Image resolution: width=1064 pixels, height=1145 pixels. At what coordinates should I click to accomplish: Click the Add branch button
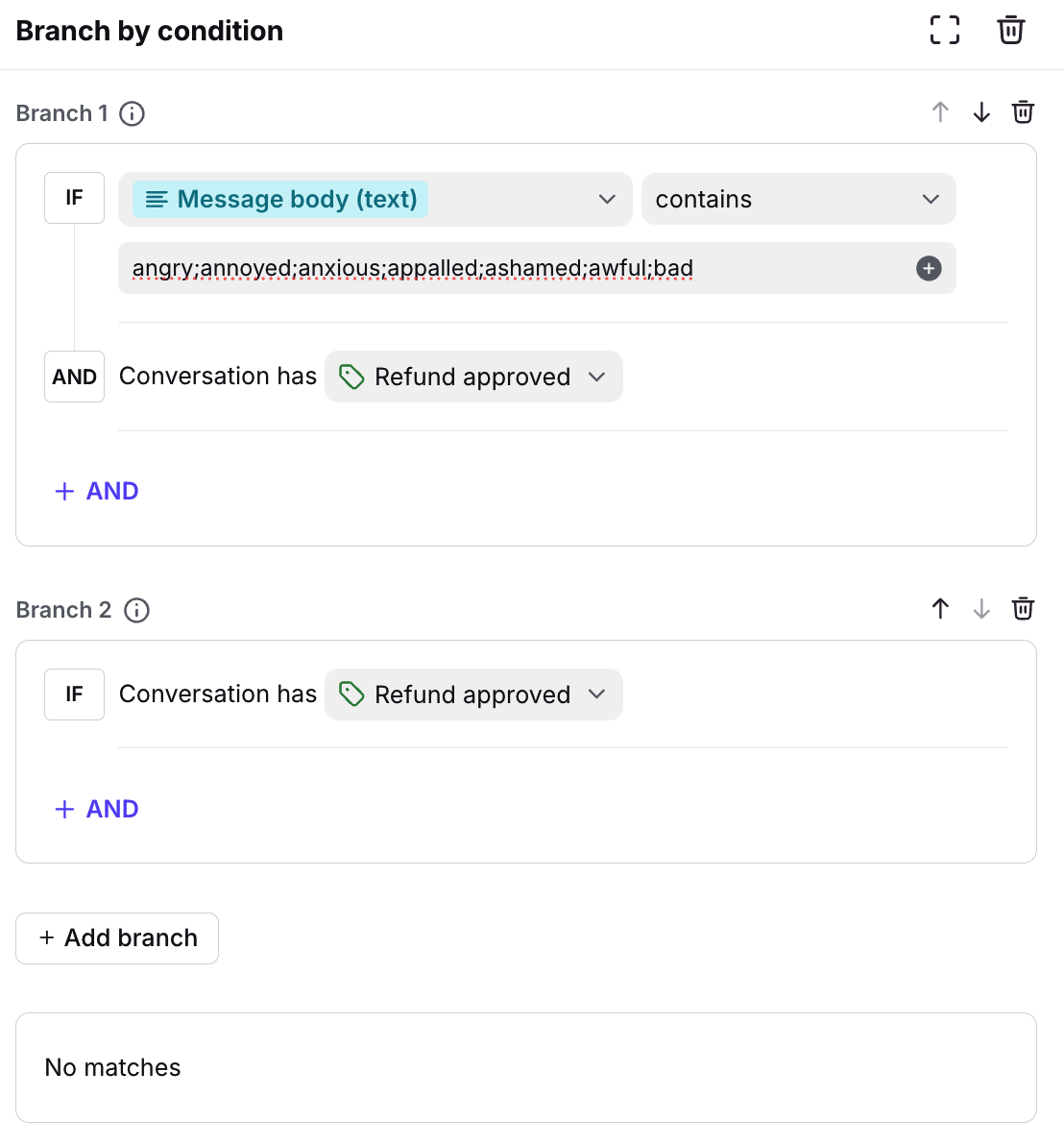tap(117, 938)
